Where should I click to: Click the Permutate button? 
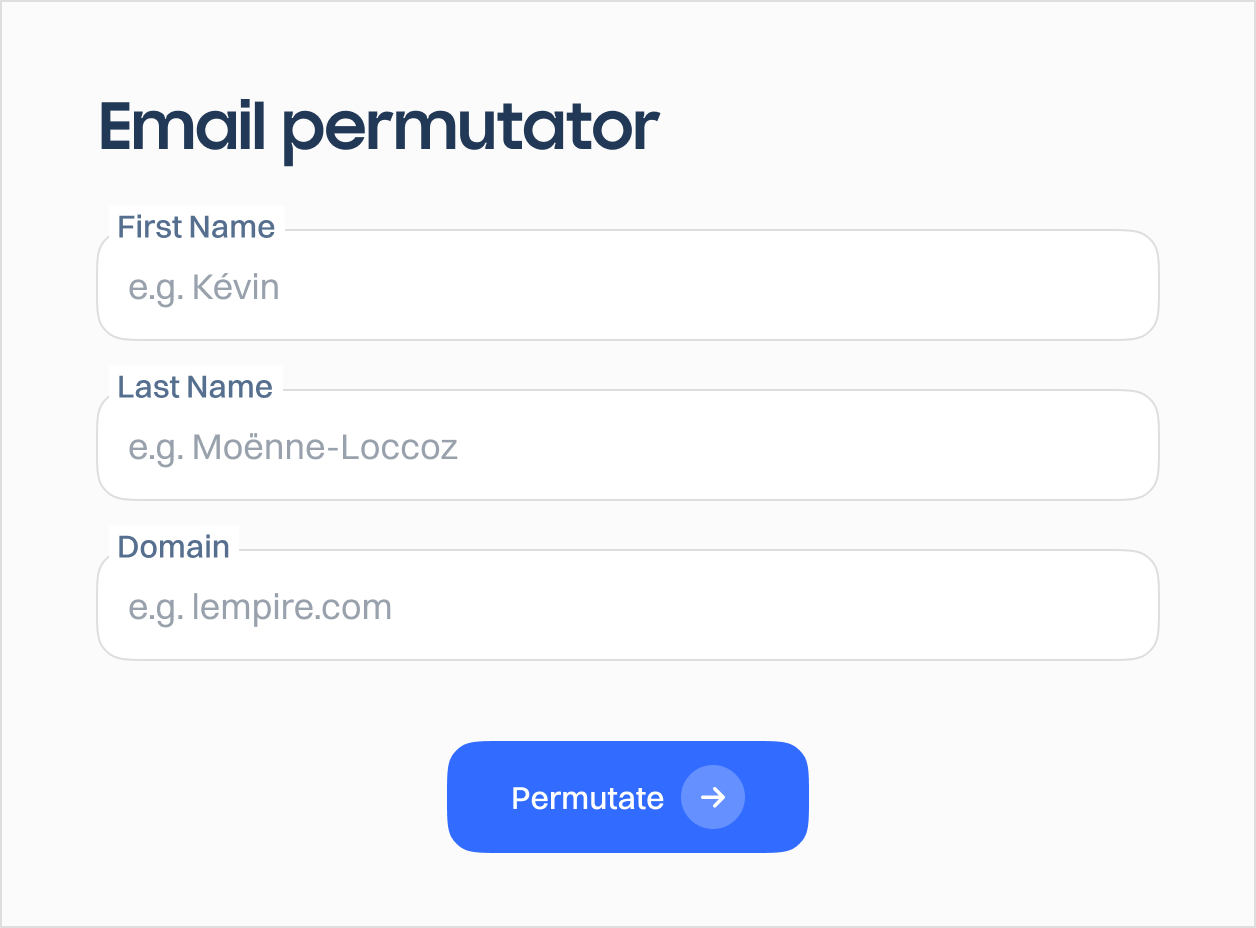pyautogui.click(x=628, y=797)
